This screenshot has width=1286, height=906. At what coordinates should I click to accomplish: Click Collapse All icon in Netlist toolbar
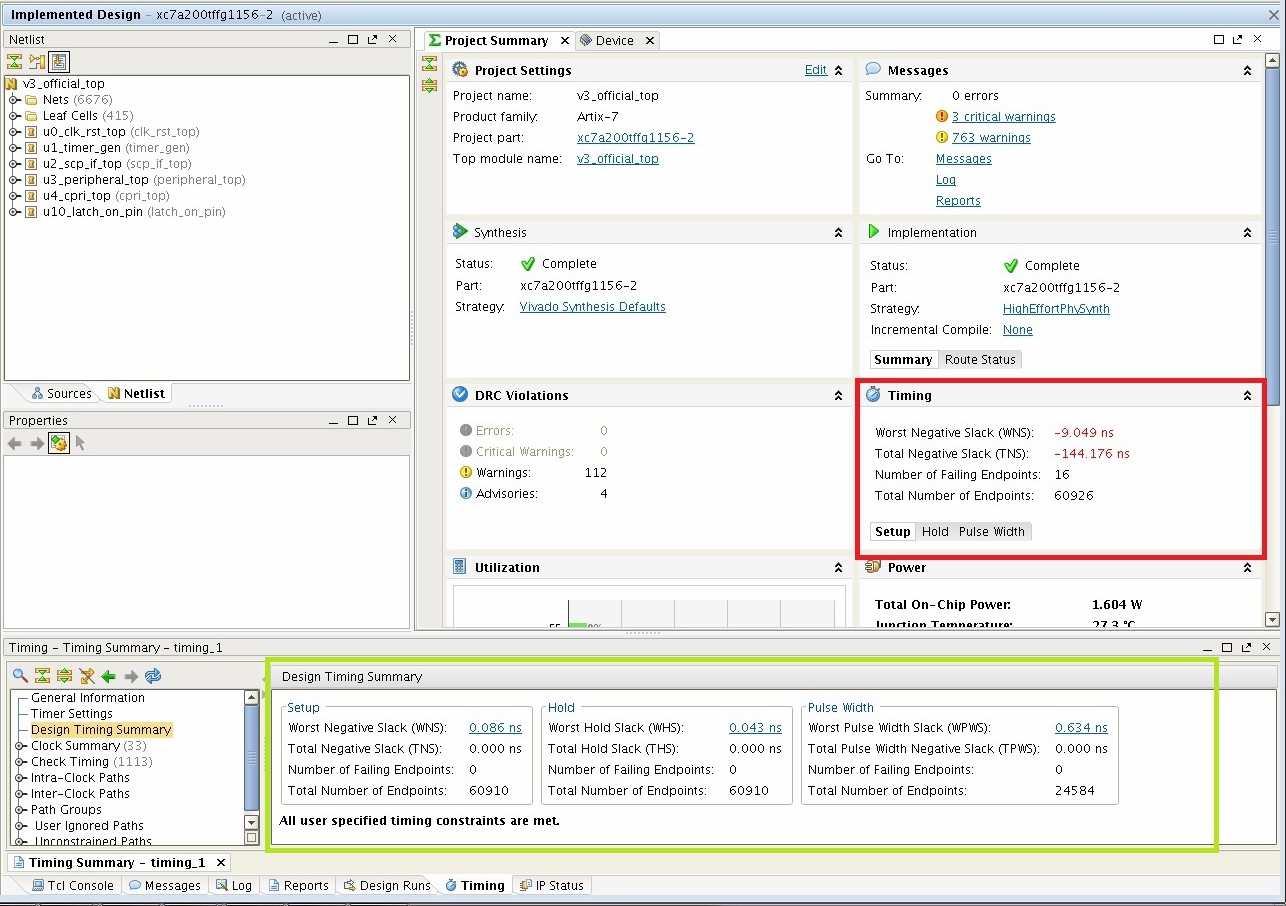tap(14, 62)
